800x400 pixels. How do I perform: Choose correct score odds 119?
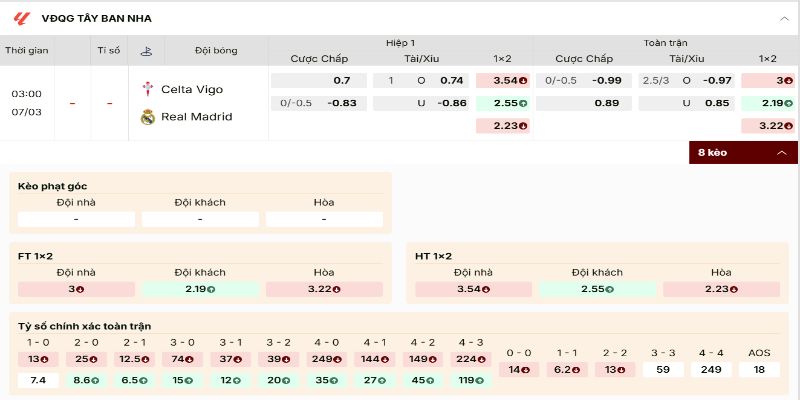click(x=471, y=380)
